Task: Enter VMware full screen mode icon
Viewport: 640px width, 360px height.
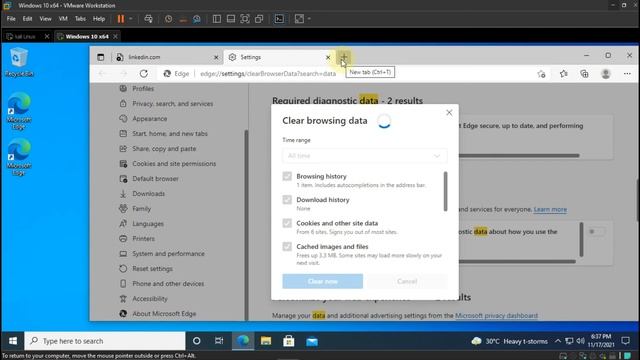Action: (x=245, y=19)
